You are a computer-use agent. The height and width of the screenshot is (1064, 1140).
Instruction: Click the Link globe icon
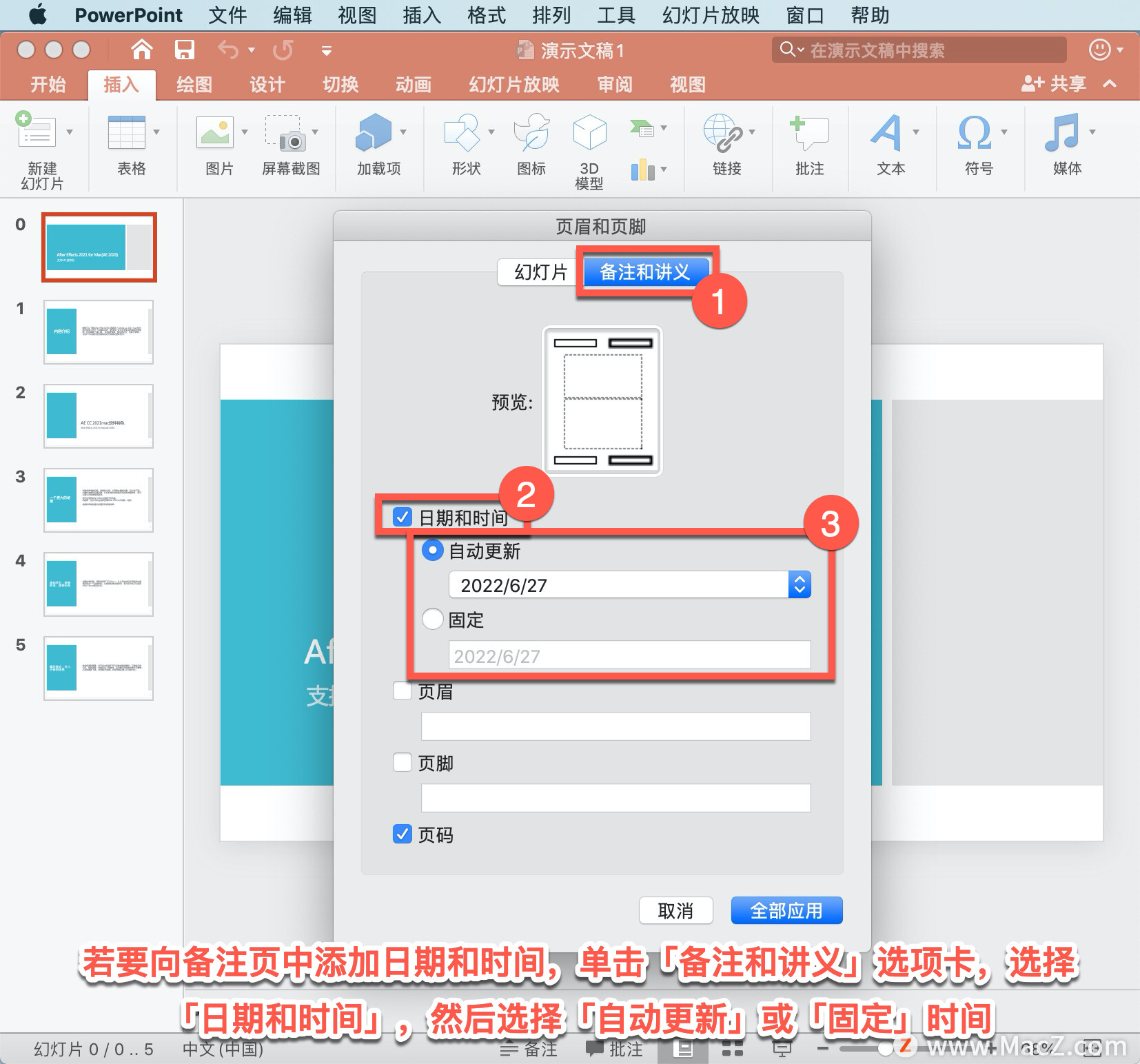(722, 132)
